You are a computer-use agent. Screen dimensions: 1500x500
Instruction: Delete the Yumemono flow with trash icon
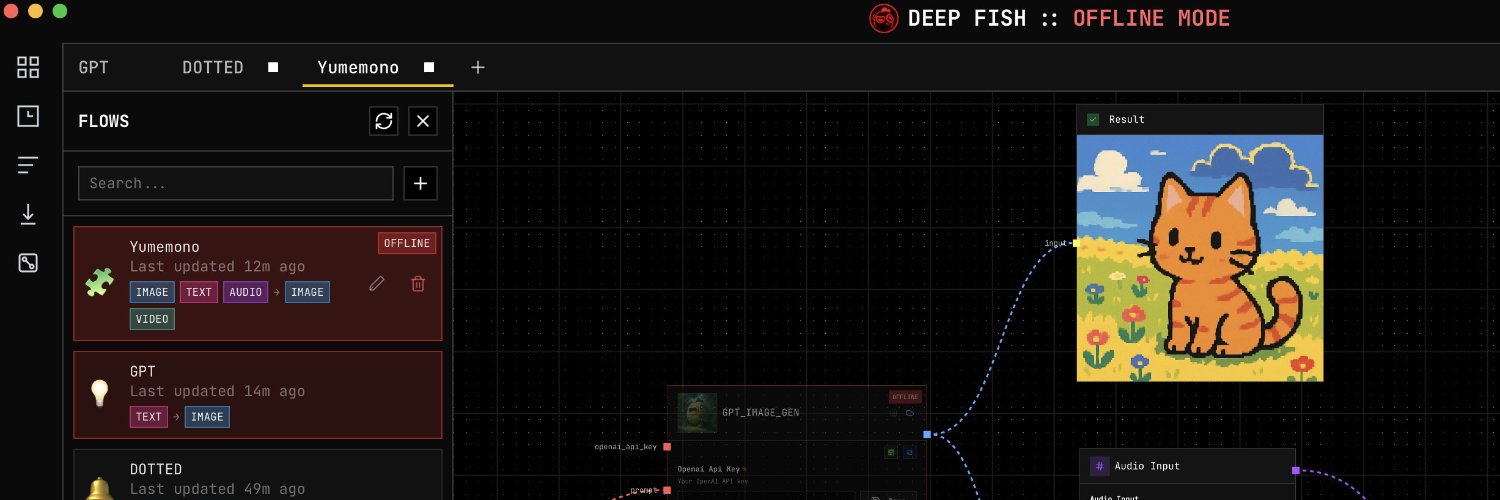pos(418,284)
